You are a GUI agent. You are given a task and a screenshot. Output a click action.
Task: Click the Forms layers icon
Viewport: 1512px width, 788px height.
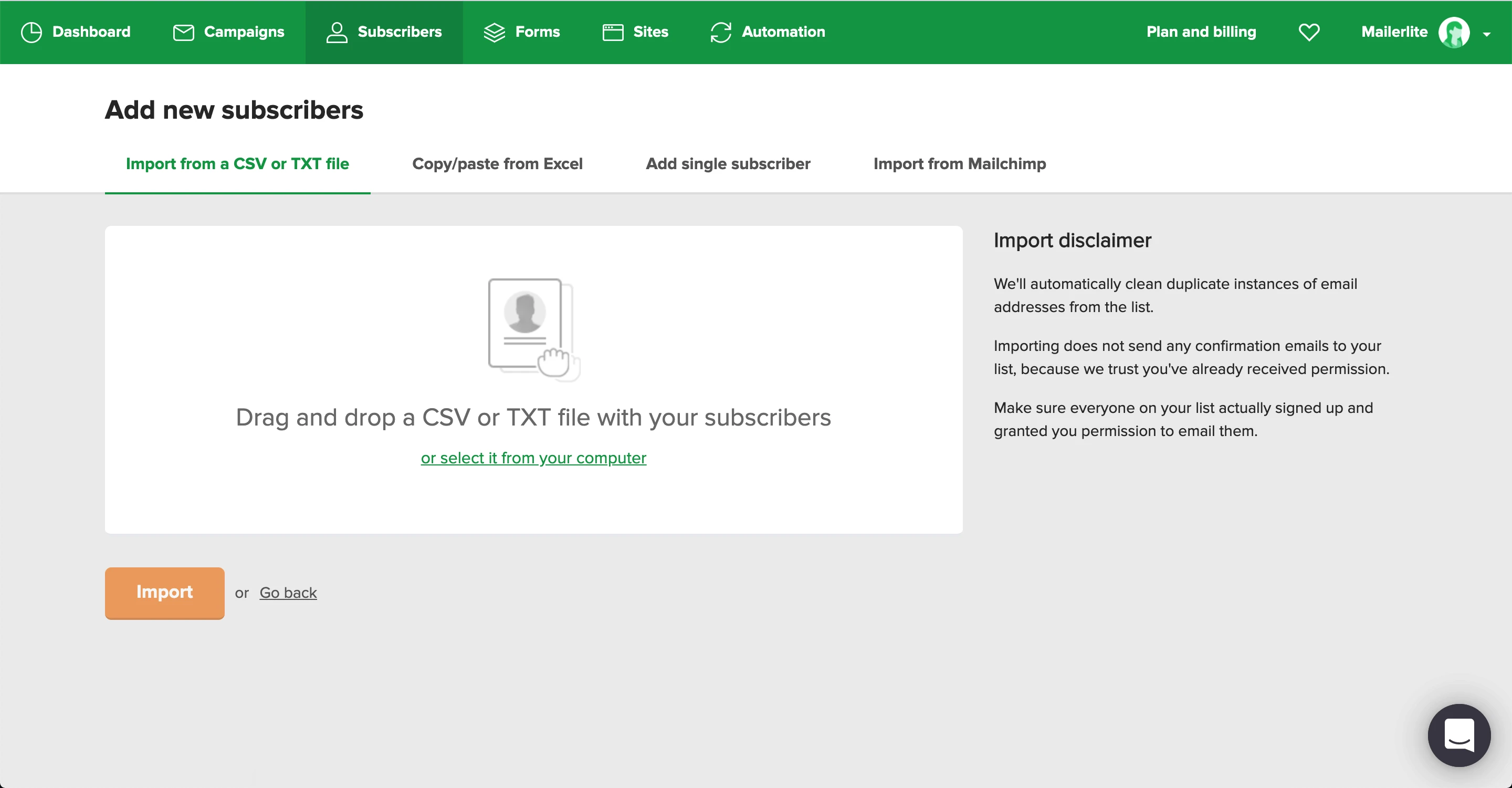click(x=494, y=32)
